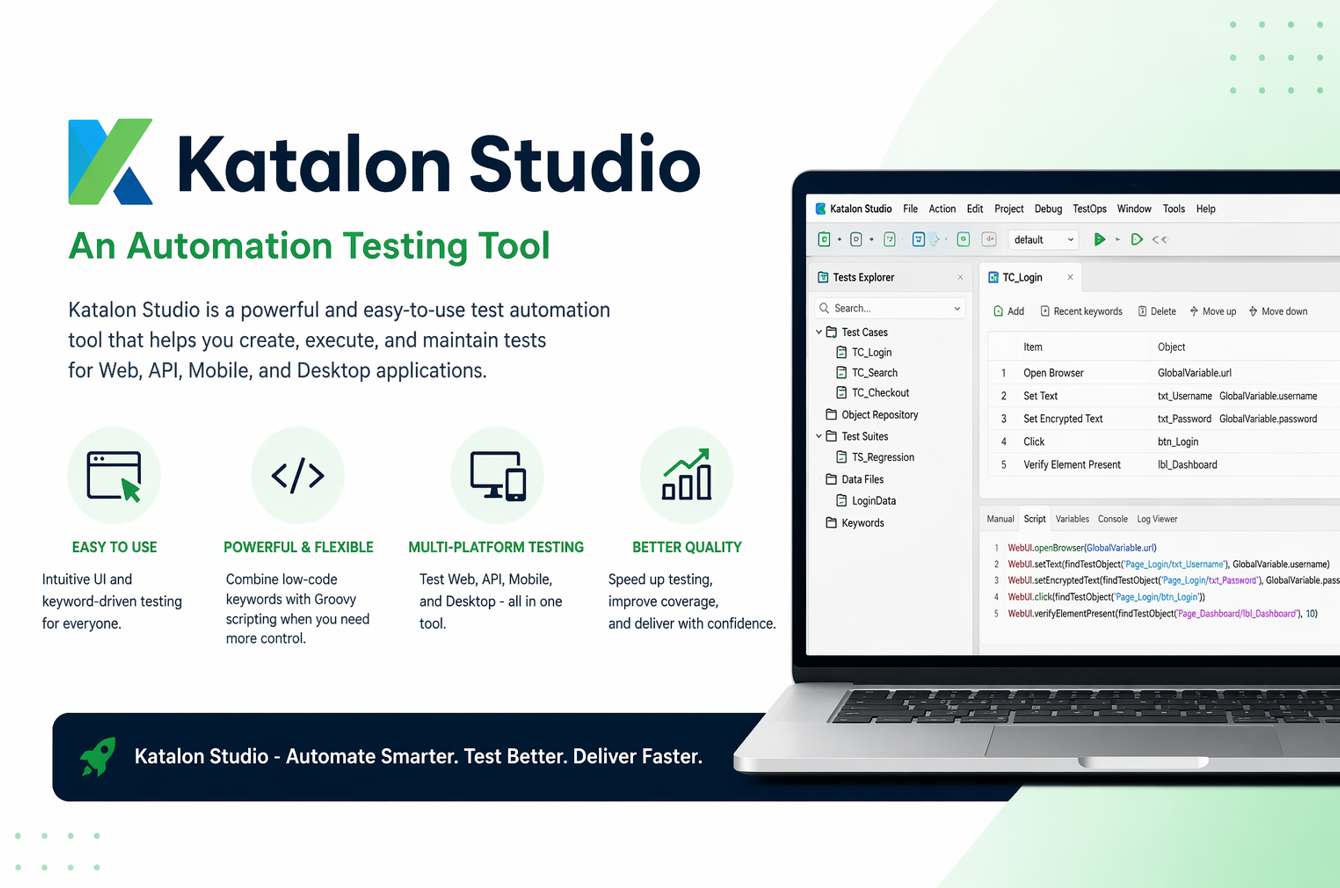Click the Move down button
1340x888 pixels.
[x=1277, y=311]
